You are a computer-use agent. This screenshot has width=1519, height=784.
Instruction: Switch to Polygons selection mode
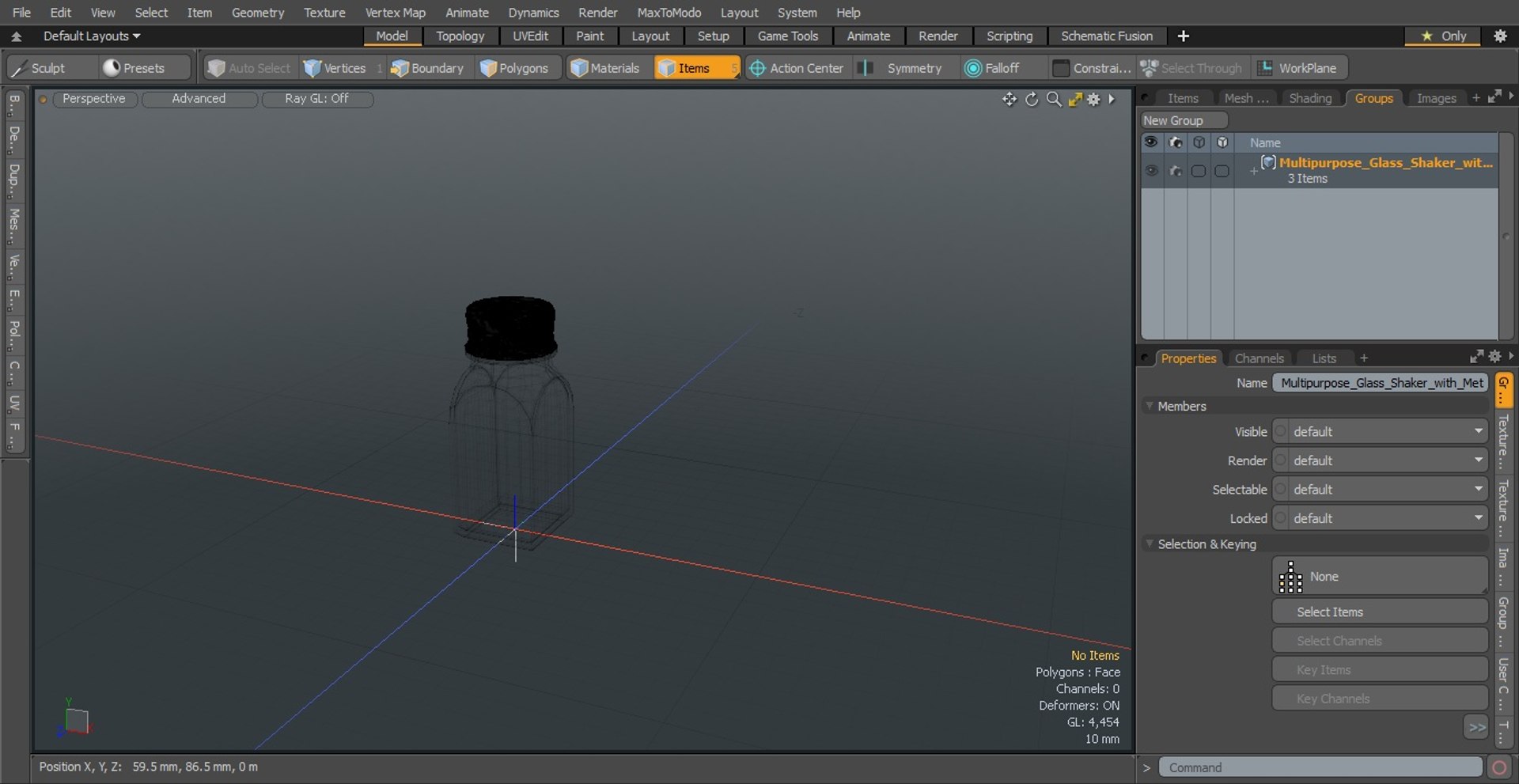[x=515, y=68]
